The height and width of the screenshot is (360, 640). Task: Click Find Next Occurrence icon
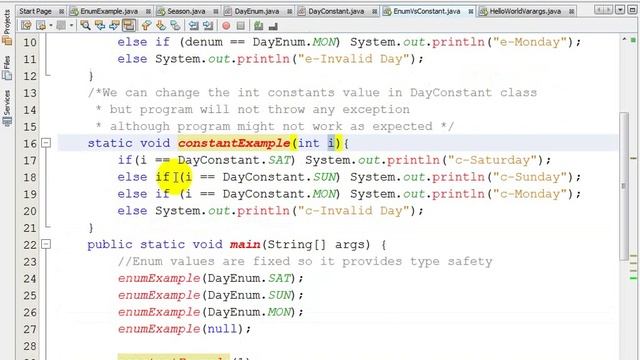click(114, 26)
